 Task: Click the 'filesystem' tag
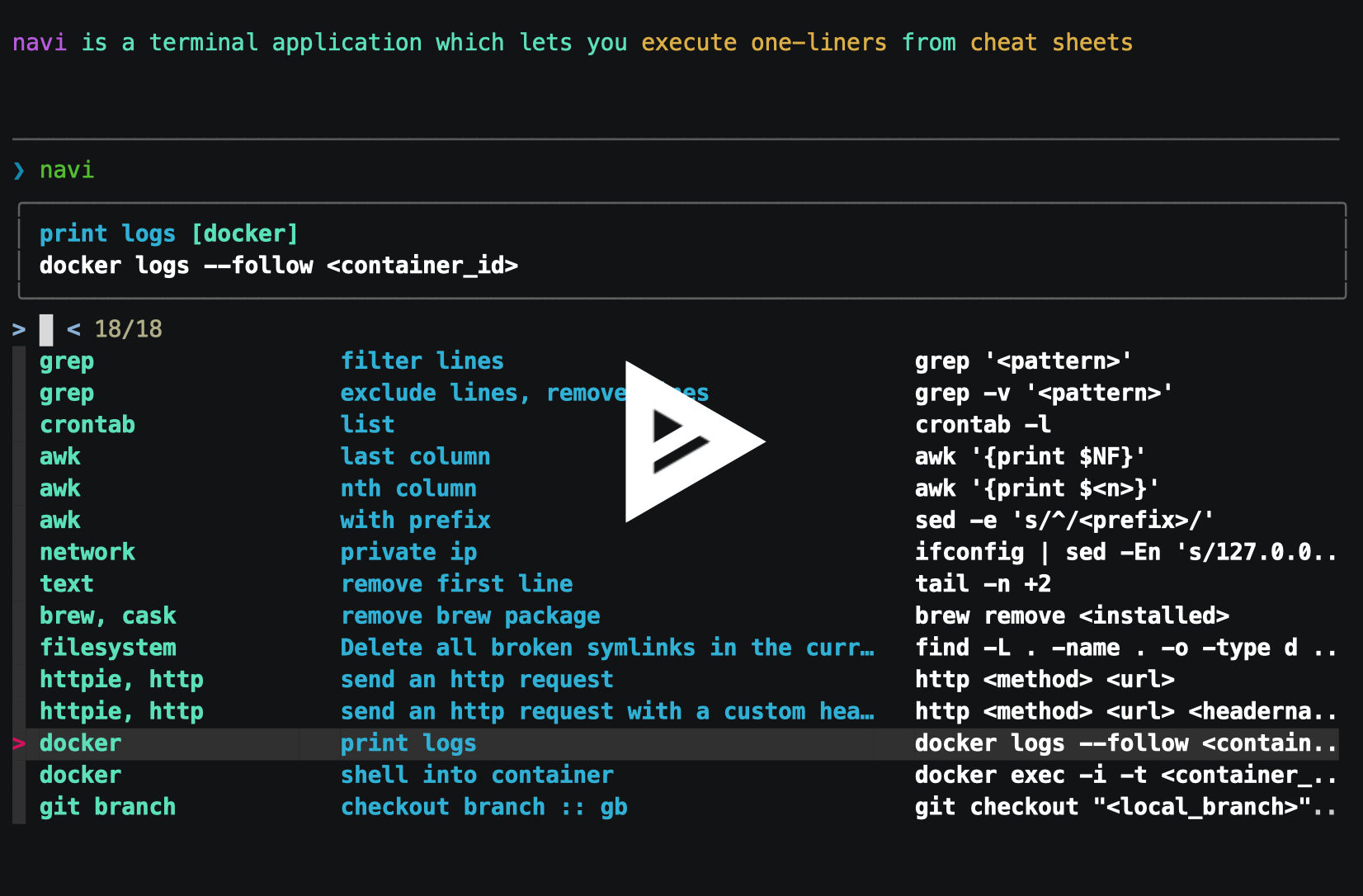point(108,648)
